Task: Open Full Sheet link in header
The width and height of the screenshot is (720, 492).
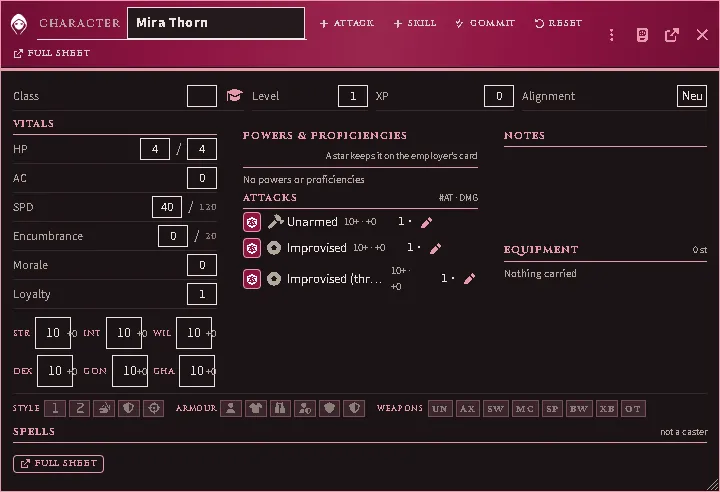Action: [52, 53]
